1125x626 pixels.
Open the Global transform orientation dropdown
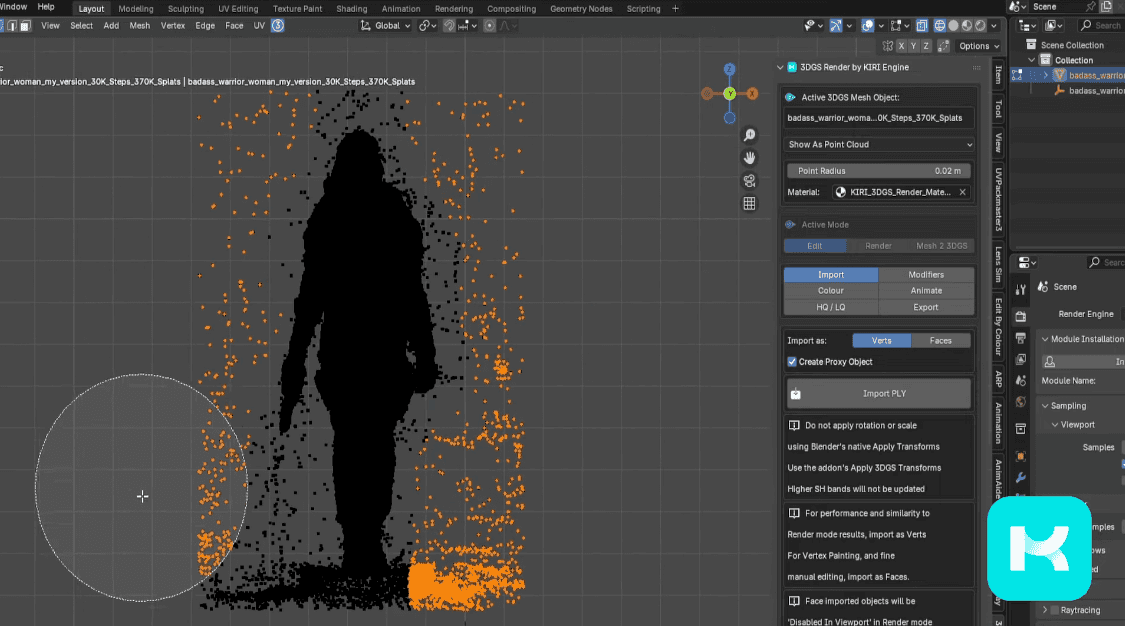coord(386,26)
